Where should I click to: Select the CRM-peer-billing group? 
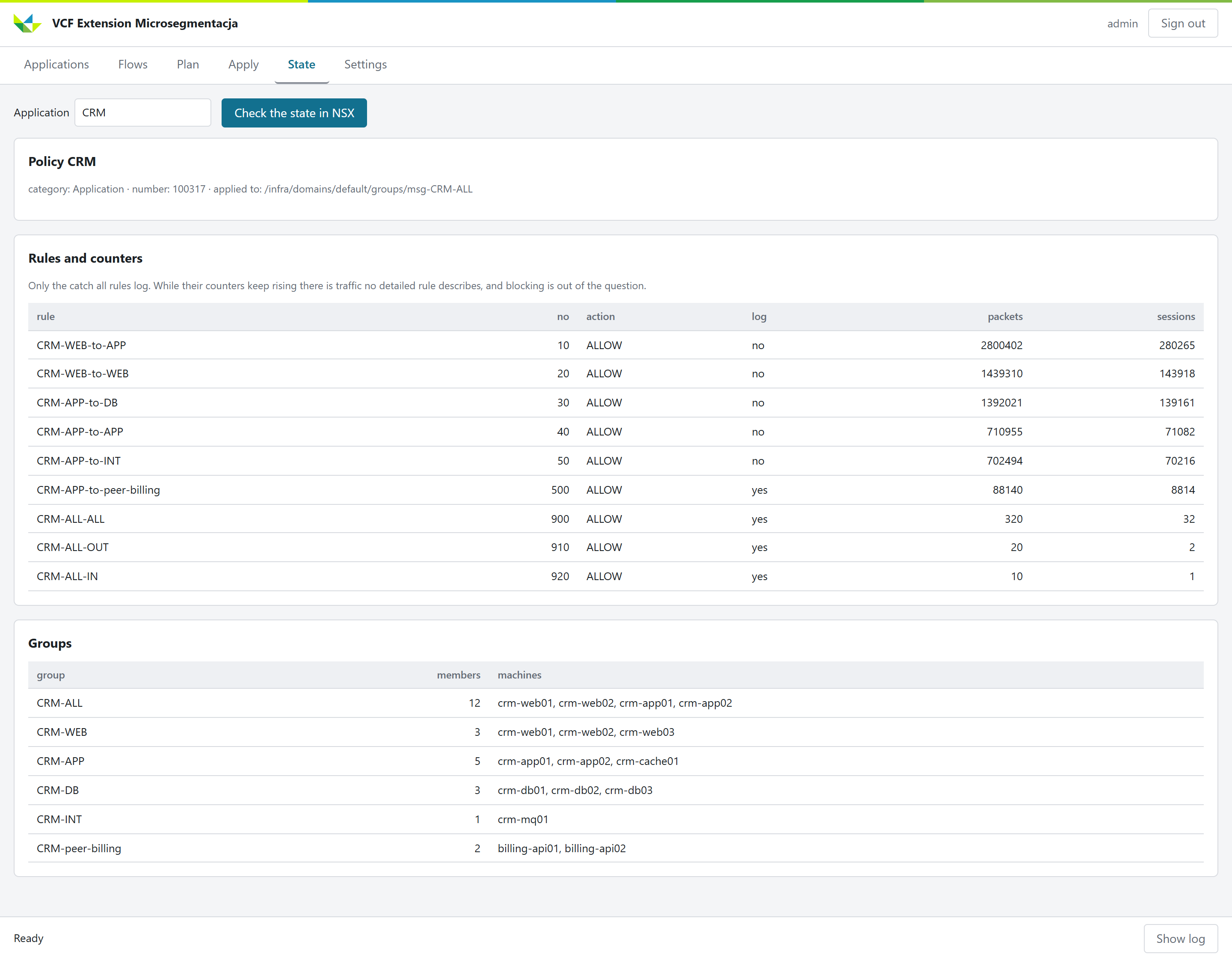[x=616, y=848]
